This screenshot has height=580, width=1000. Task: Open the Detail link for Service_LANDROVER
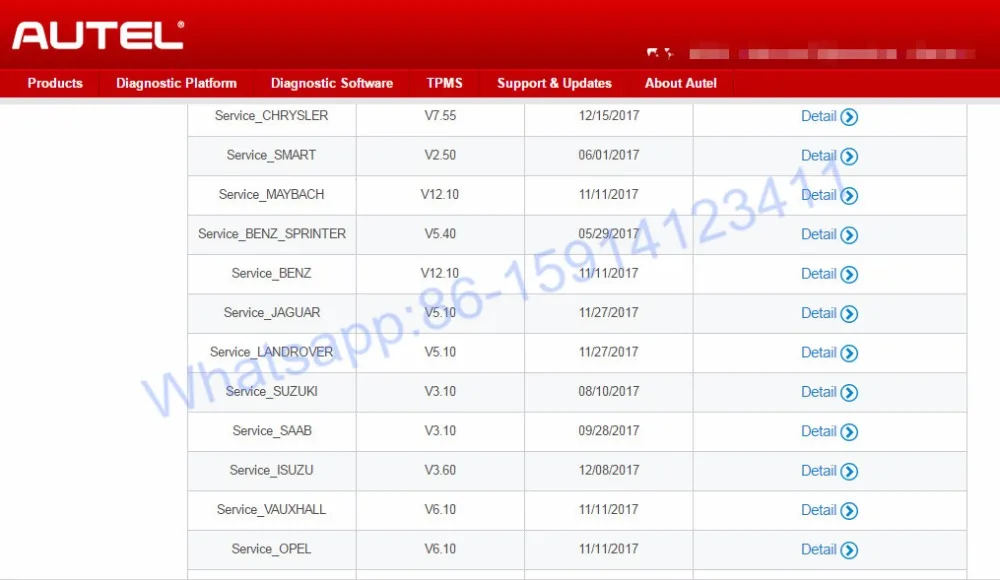818,353
